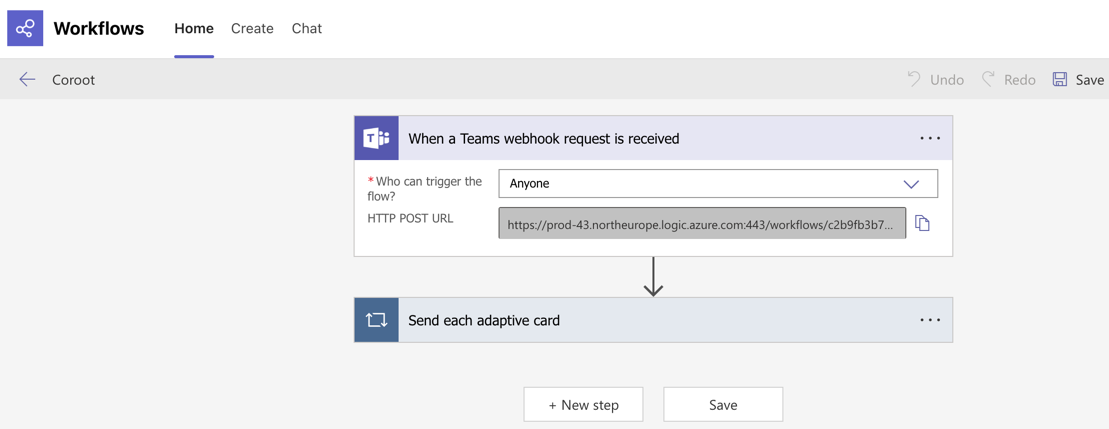Screen dimensions: 1109x429
Task: Select the HTTP POST URL field
Action: tap(702, 223)
